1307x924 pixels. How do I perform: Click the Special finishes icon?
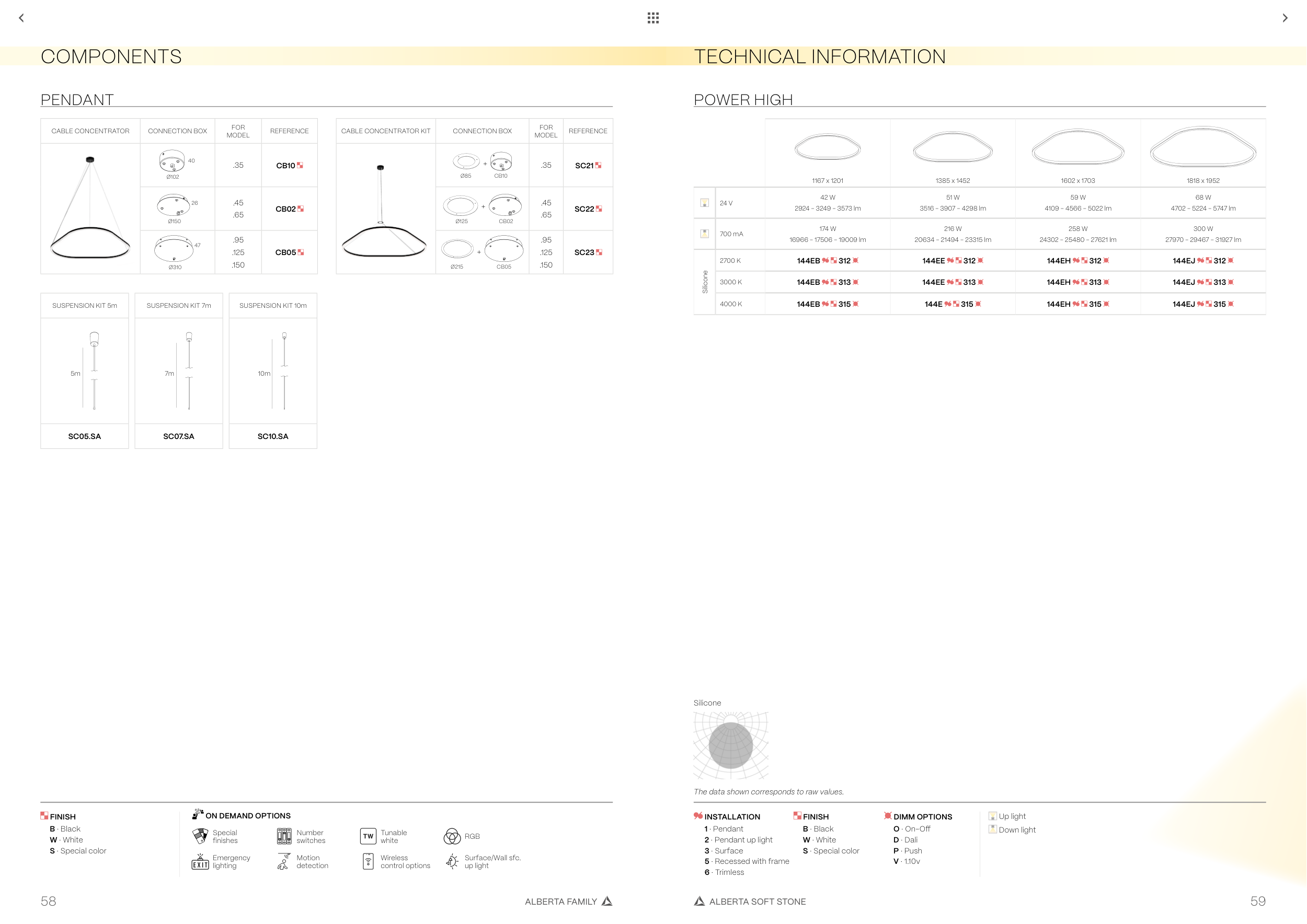(200, 836)
